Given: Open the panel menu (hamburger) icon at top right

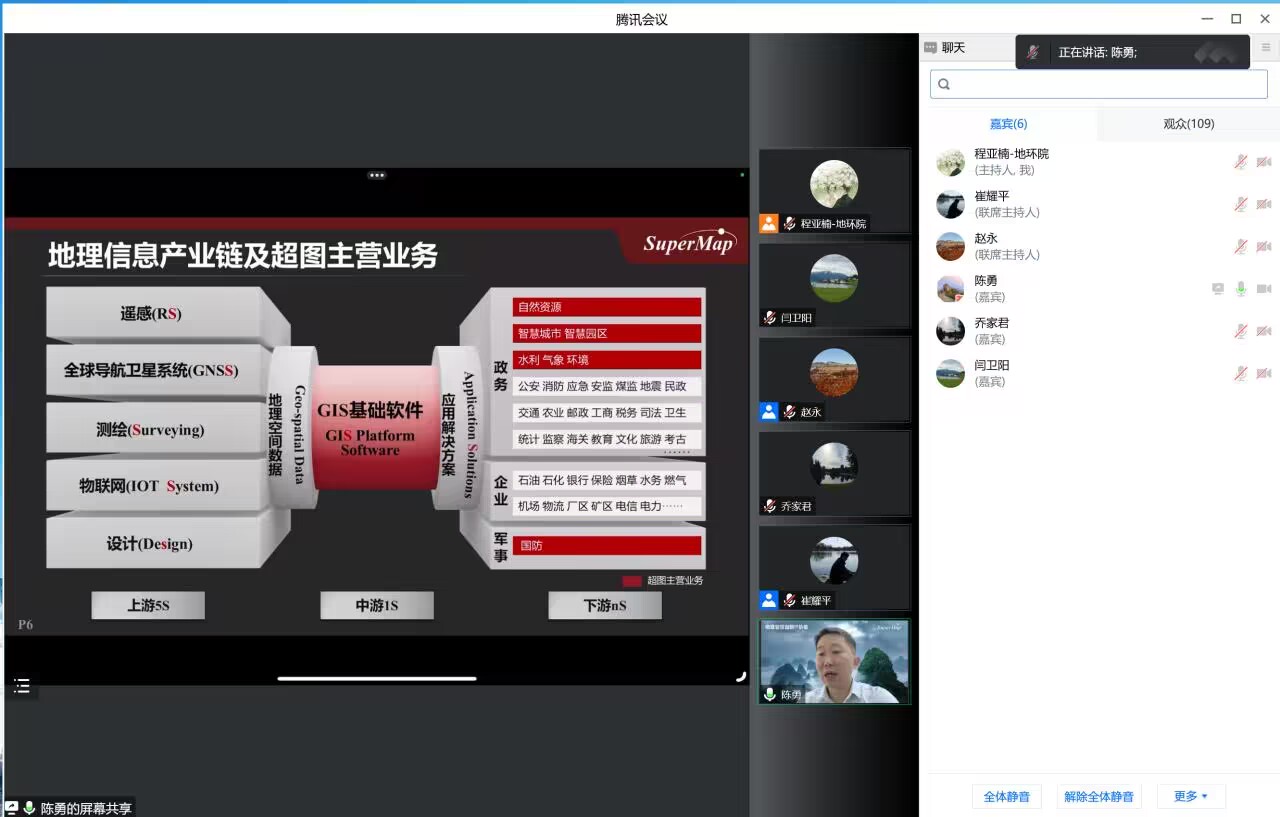Looking at the screenshot, I should (x=1265, y=48).
